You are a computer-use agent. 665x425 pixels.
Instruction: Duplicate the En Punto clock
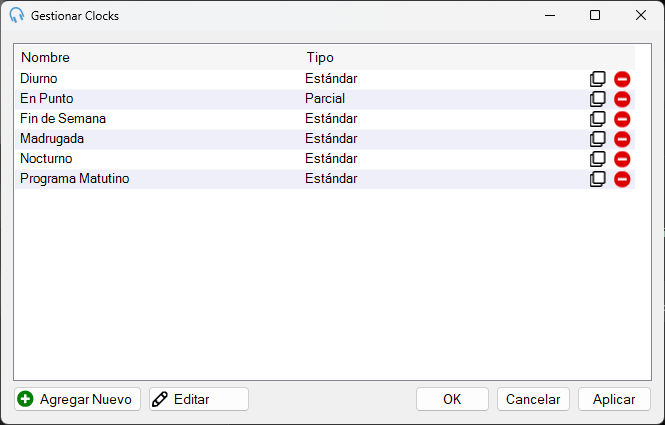pos(598,99)
